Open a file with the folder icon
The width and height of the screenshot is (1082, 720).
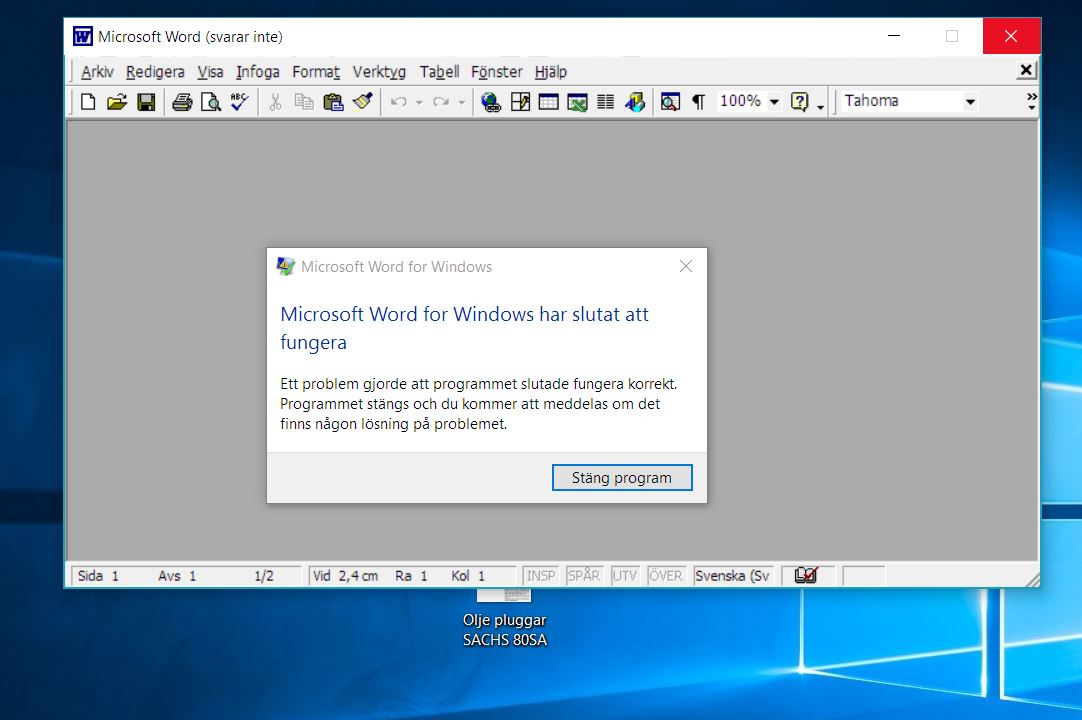[x=117, y=102]
